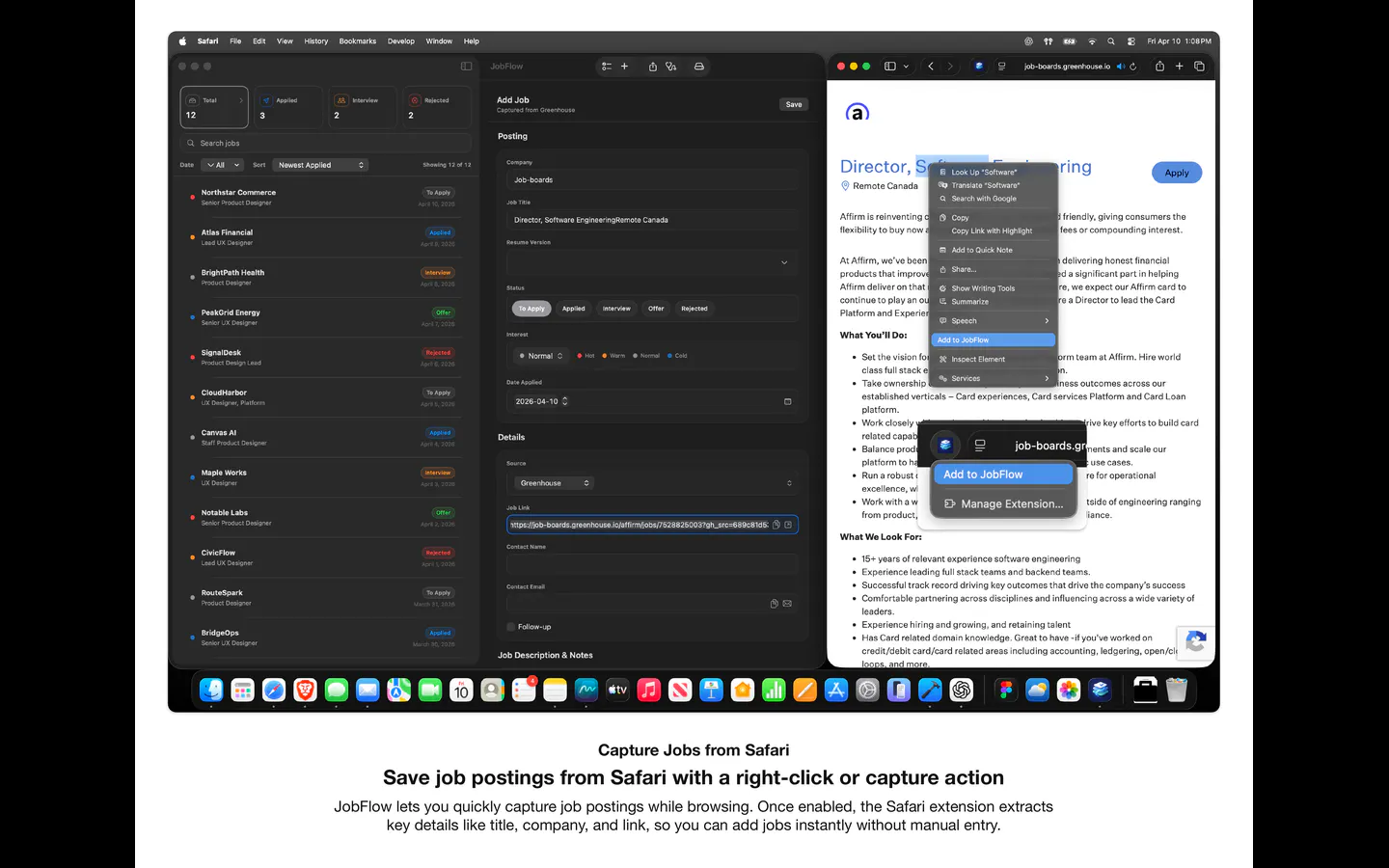
Task: Open a new tab in Safari
Action: (x=1179, y=67)
